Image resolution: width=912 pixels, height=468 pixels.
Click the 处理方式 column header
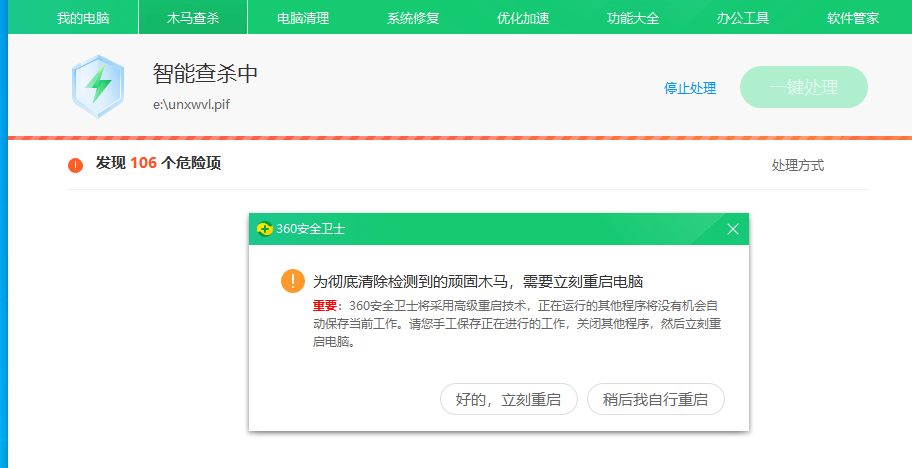[797, 166]
